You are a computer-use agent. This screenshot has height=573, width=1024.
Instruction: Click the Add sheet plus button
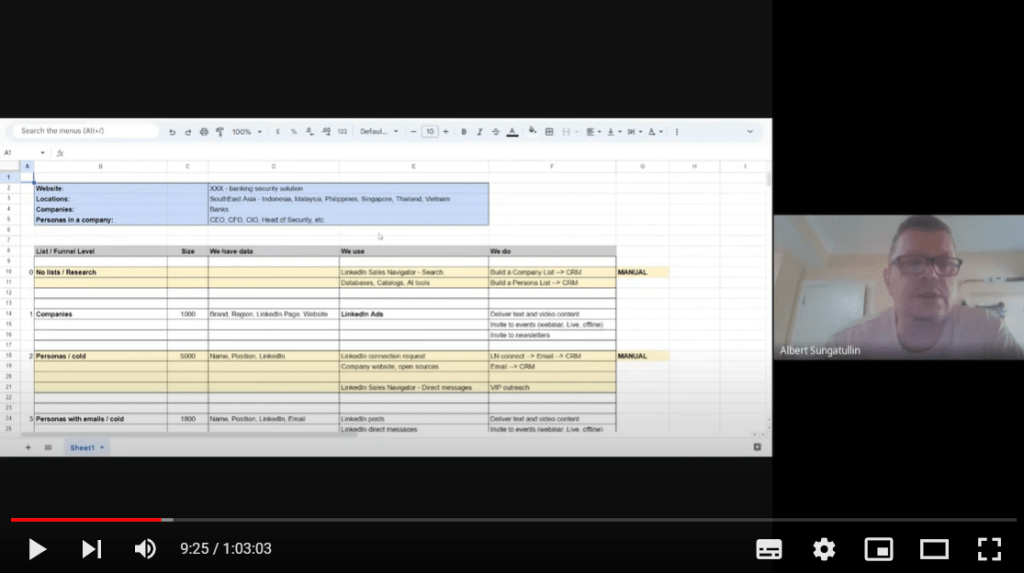(28, 447)
